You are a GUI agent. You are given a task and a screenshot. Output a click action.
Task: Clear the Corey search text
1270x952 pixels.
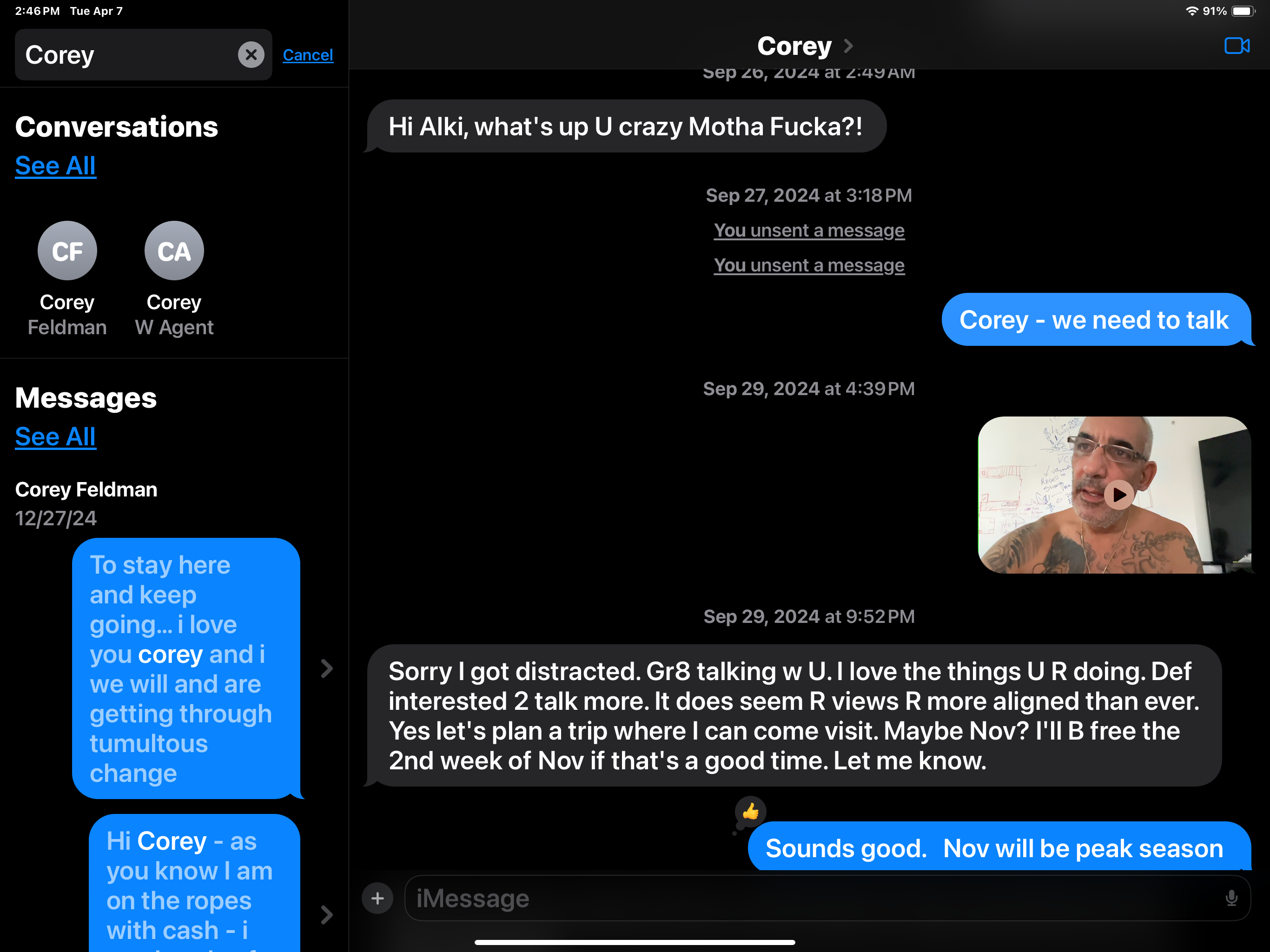251,54
